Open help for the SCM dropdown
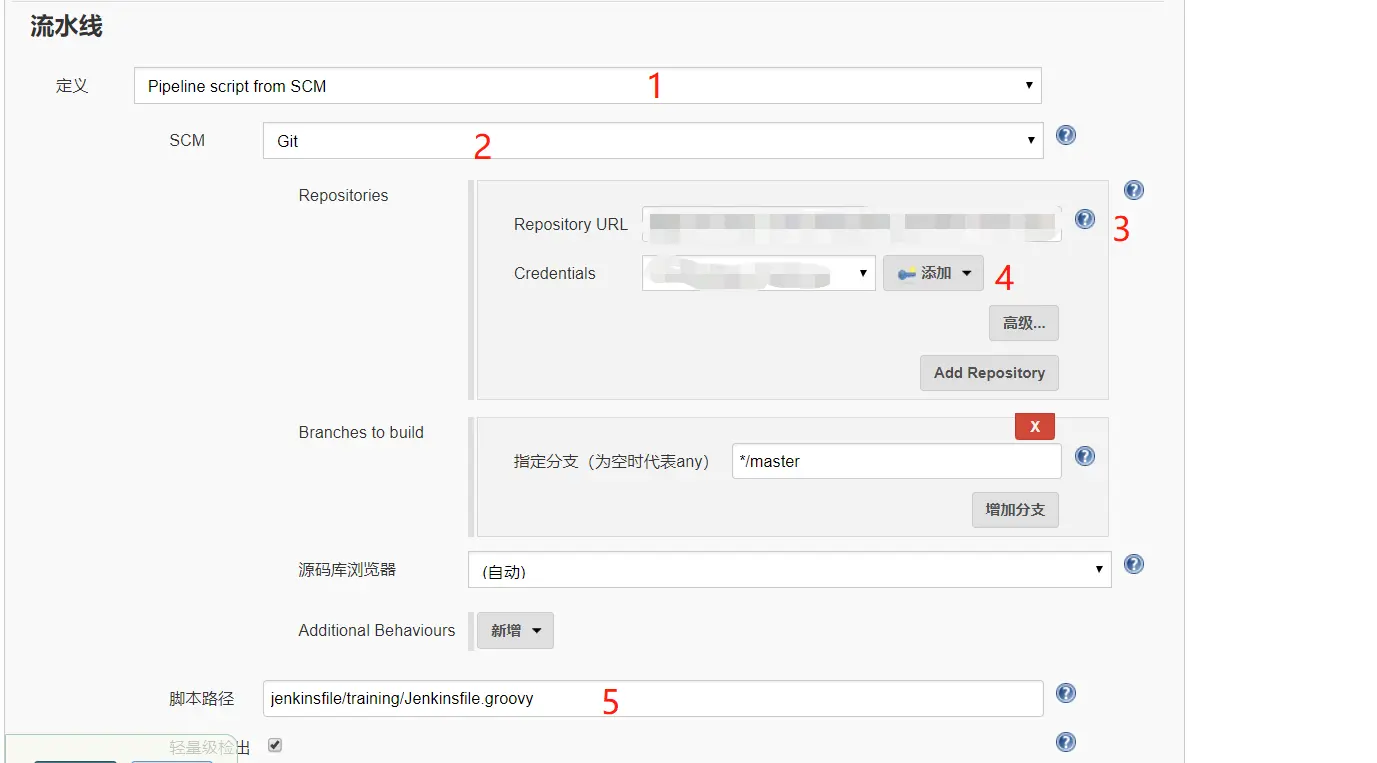1377x763 pixels. point(1066,135)
